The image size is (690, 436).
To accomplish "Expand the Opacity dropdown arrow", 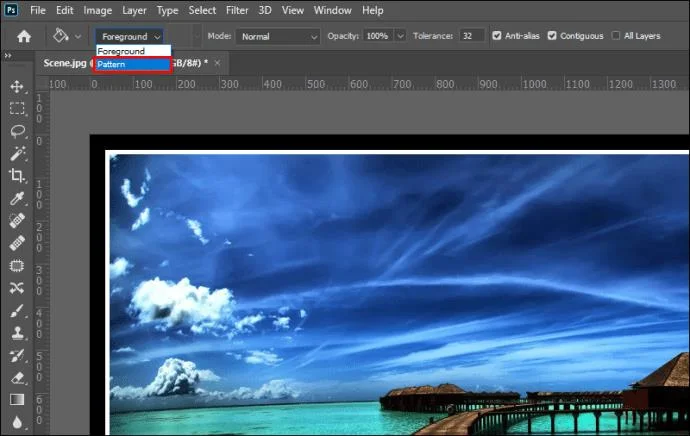I will (400, 36).
